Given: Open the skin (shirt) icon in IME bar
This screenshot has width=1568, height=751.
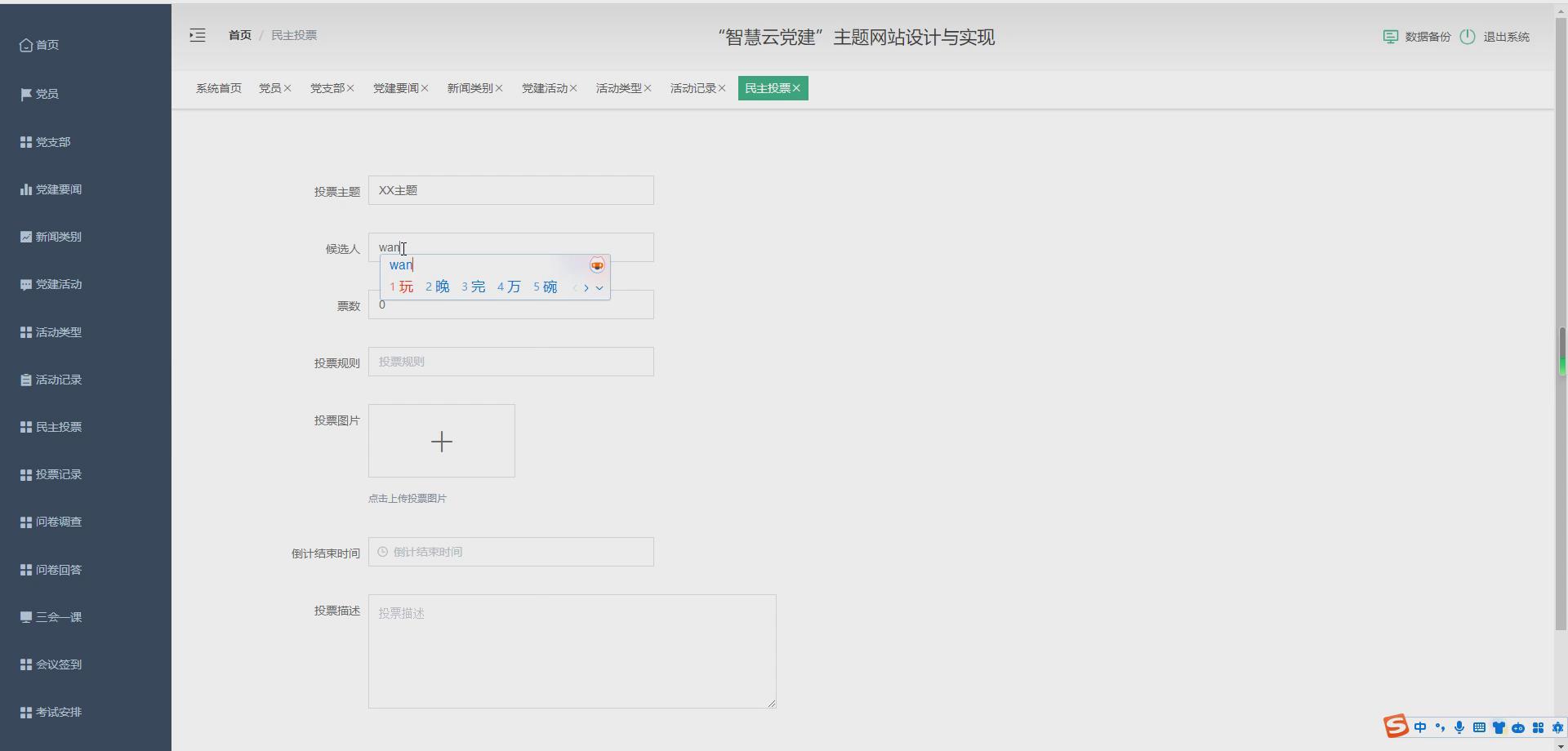Looking at the screenshot, I should tap(1499, 727).
